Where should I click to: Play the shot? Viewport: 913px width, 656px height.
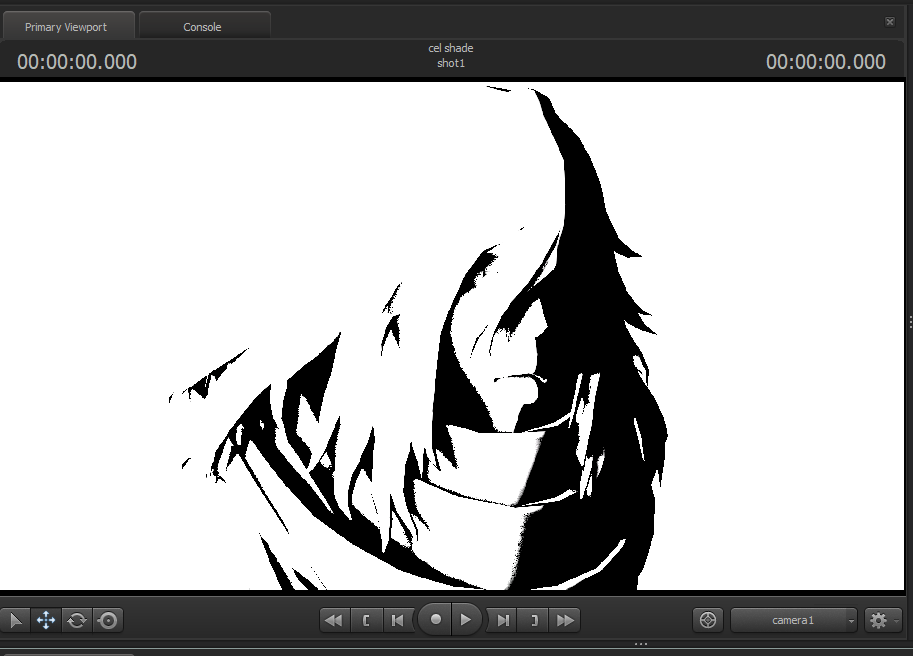coord(466,619)
